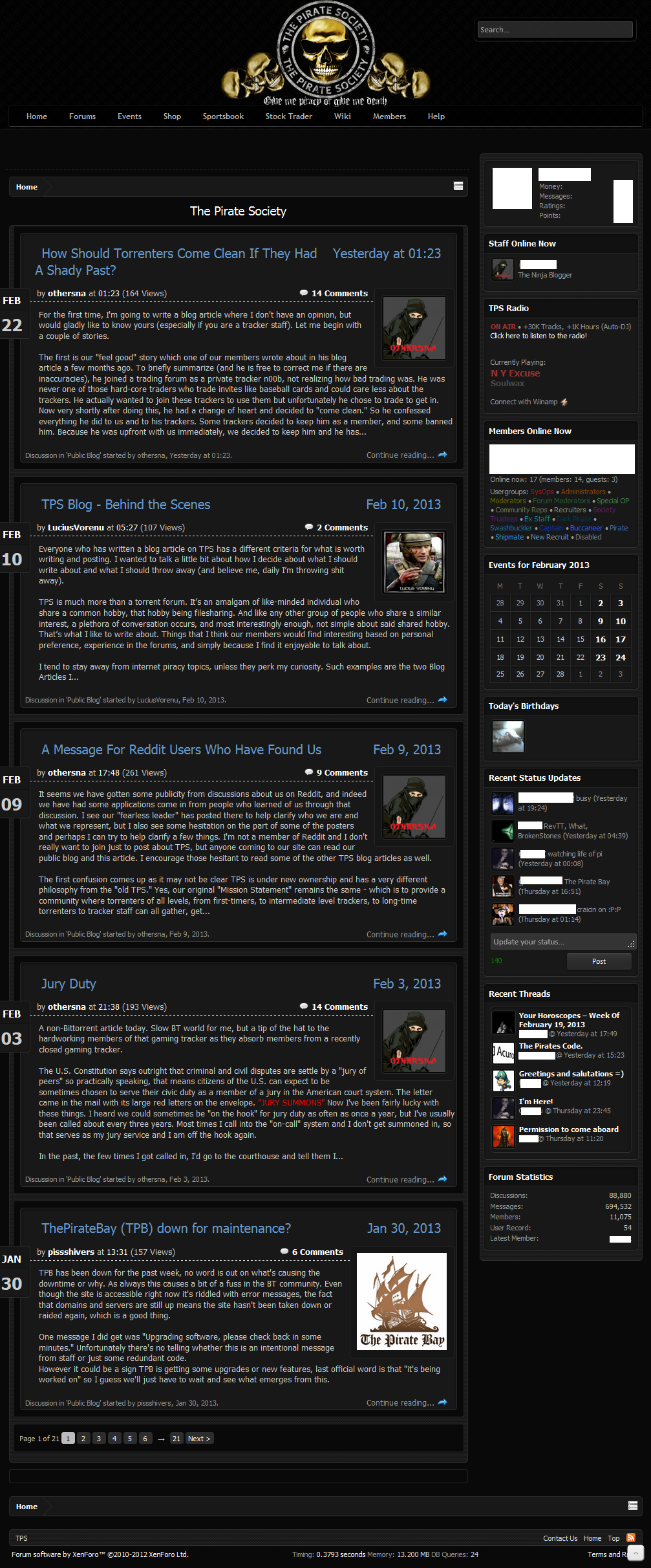Select February 16 in events calendar
This screenshot has height=1568, width=651.
(601, 639)
